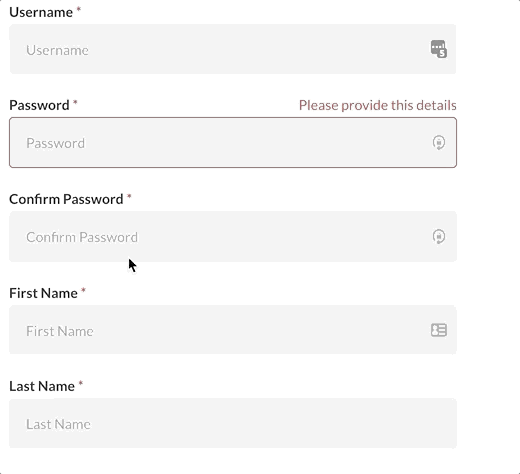Click the required asterisk beside Password label

pyautogui.click(x=75, y=102)
